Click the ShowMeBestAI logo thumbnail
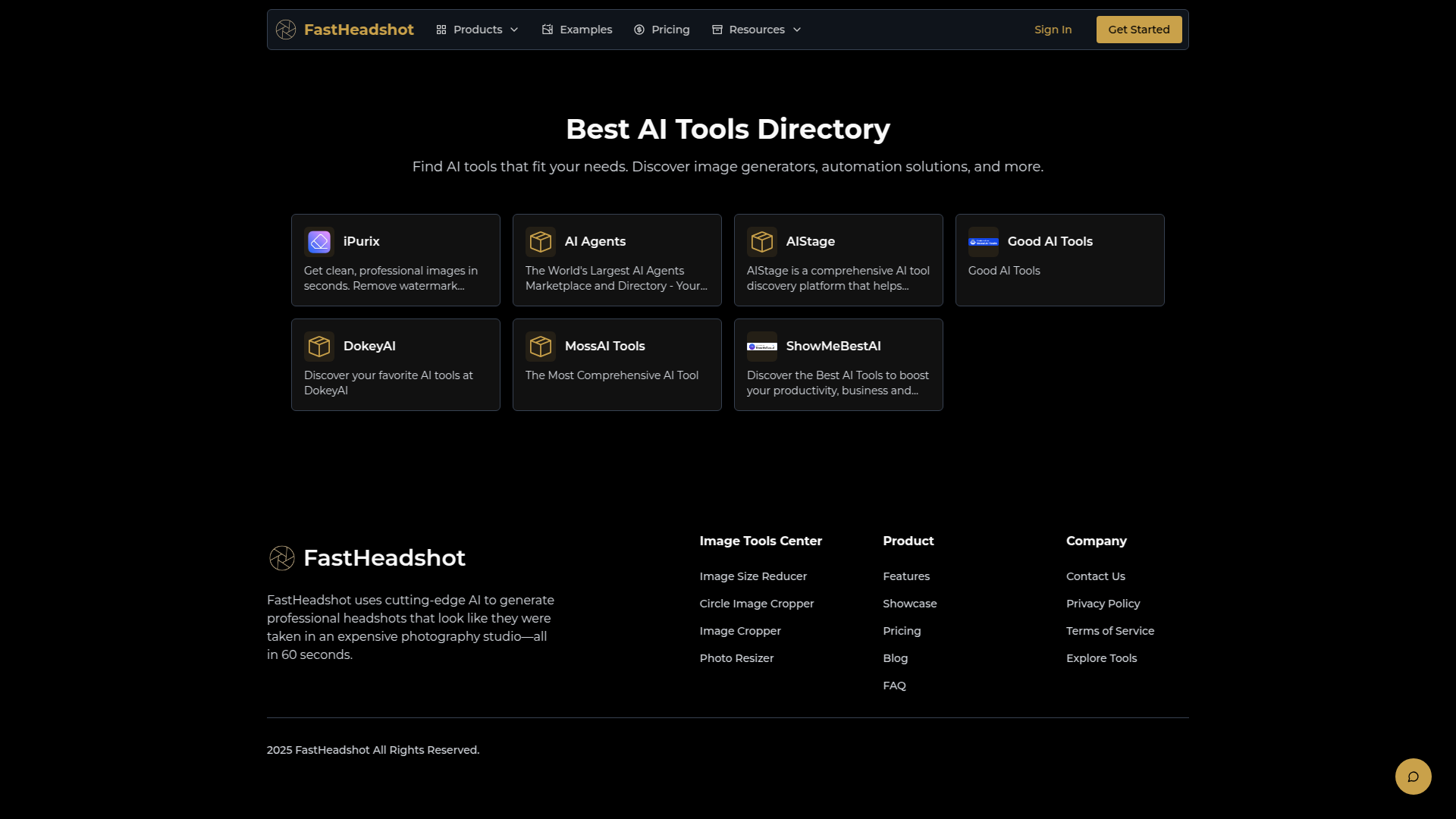Viewport: 1456px width, 819px height. click(x=762, y=347)
